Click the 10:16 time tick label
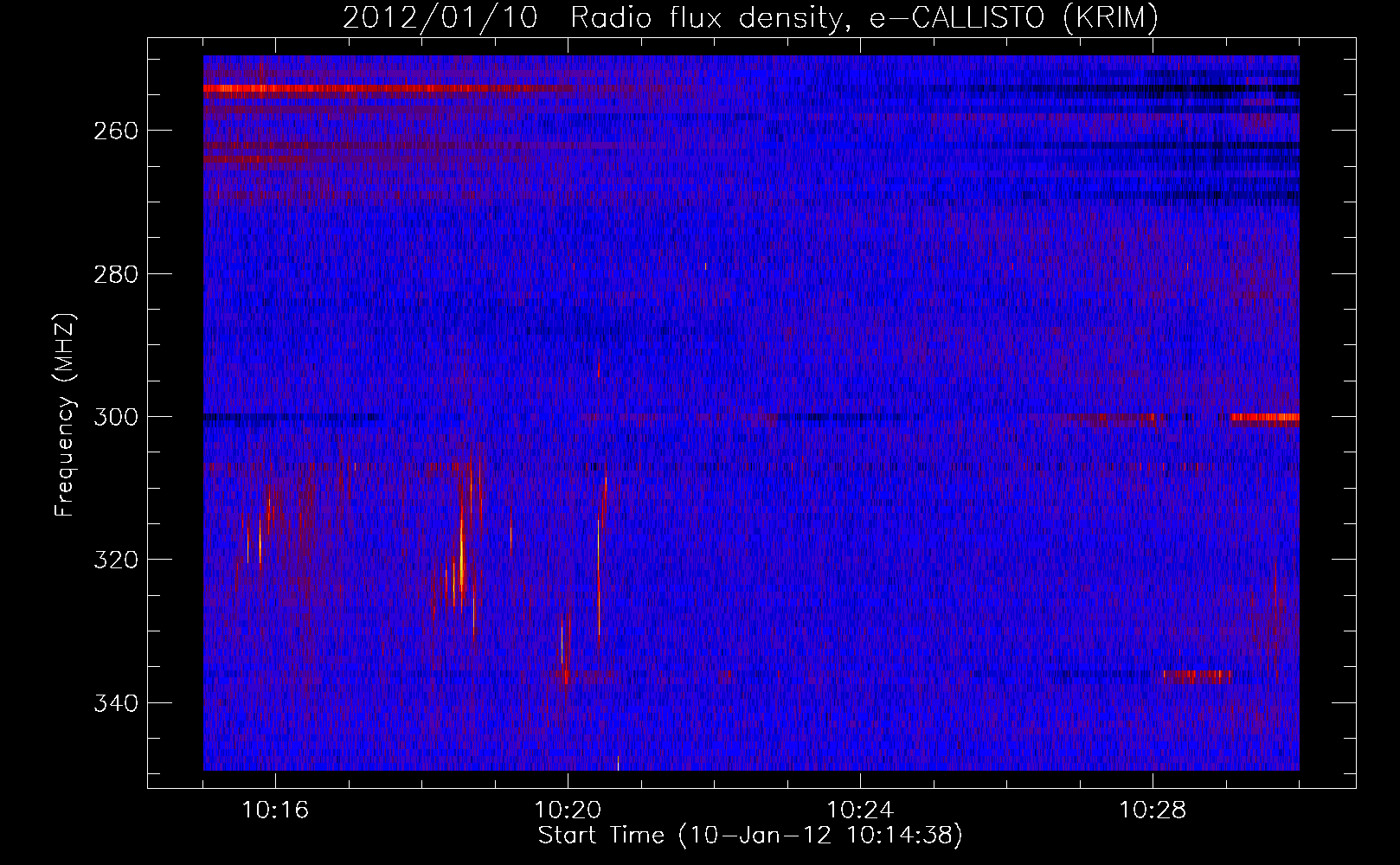Image resolution: width=1400 pixels, height=865 pixels. (275, 811)
